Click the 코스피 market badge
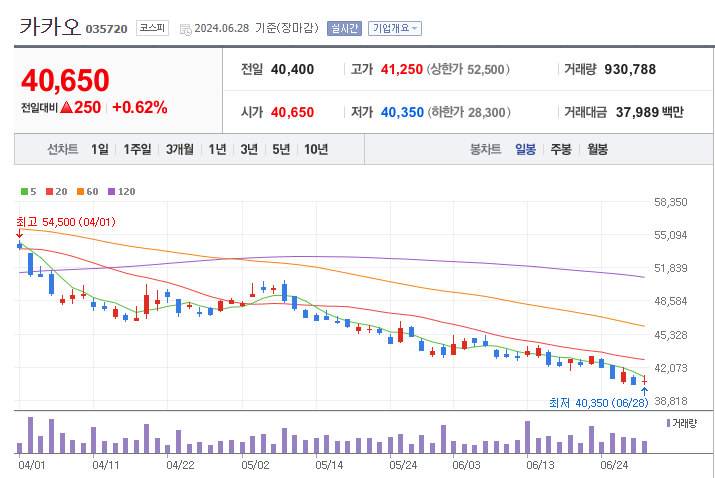The image size is (715, 478). pyautogui.click(x=152, y=28)
